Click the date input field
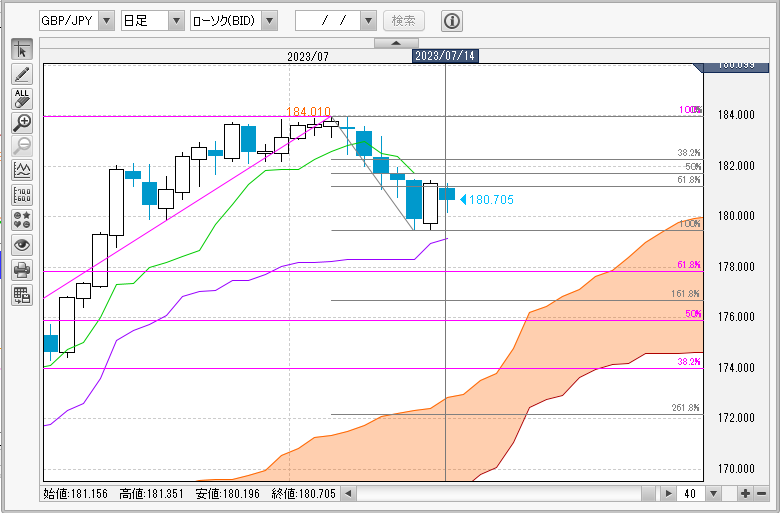780x513 pixels. (328, 20)
